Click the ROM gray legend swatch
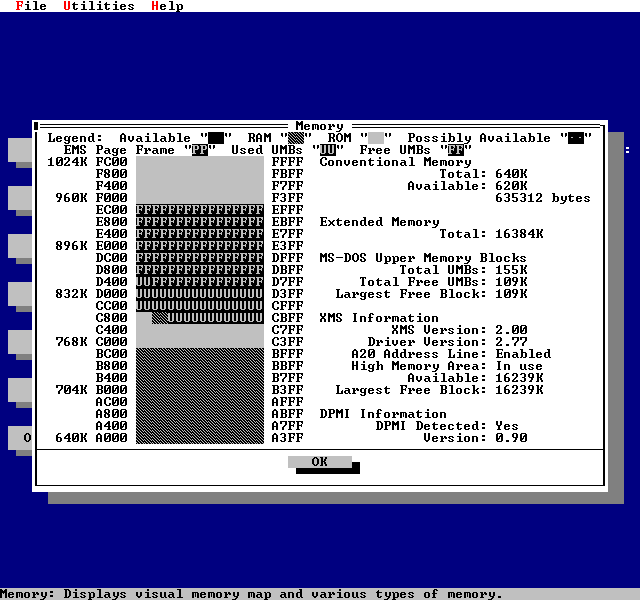Screen dimensions: 640x600 click(x=376, y=138)
